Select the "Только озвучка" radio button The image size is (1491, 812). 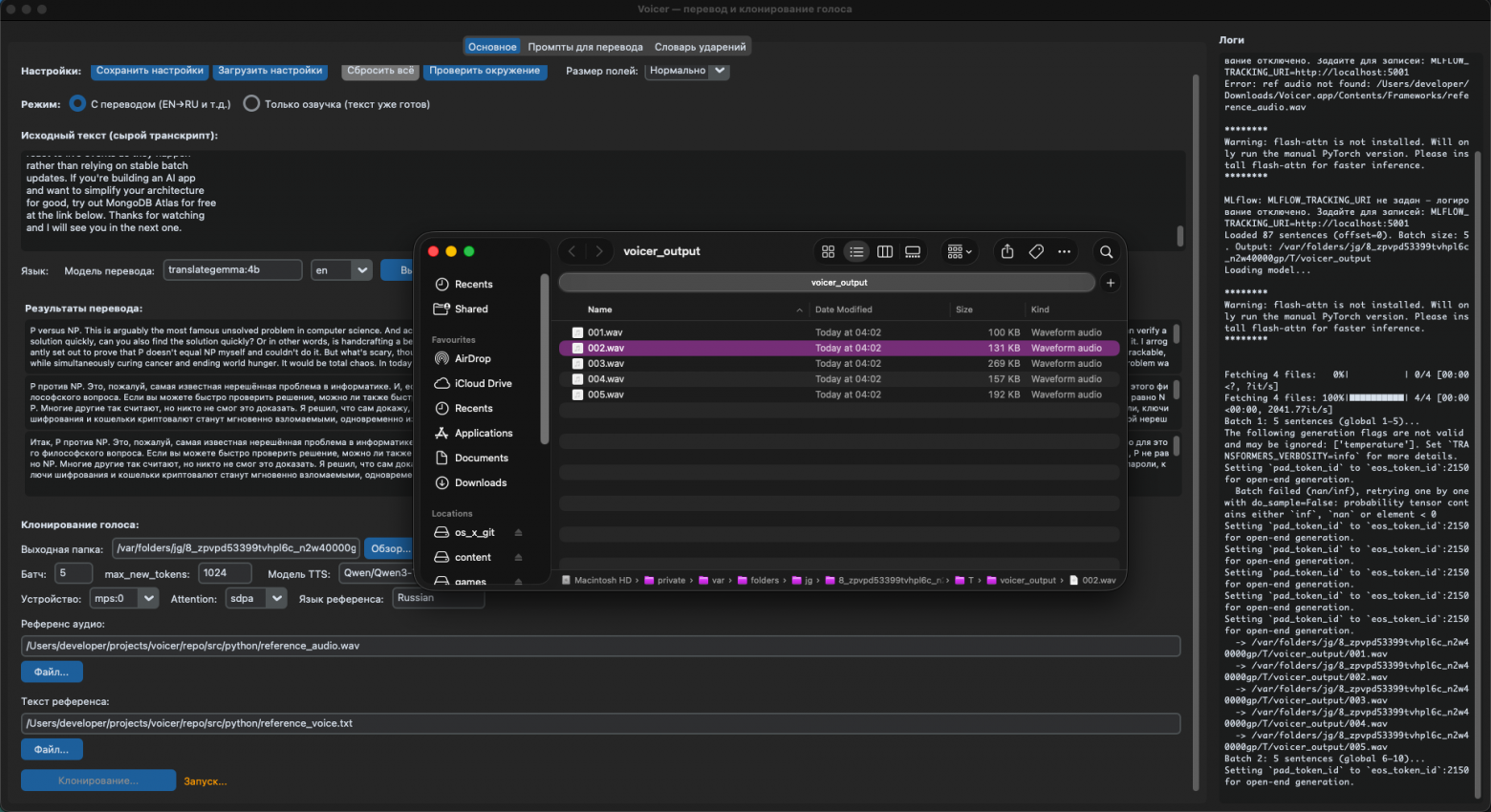251,104
